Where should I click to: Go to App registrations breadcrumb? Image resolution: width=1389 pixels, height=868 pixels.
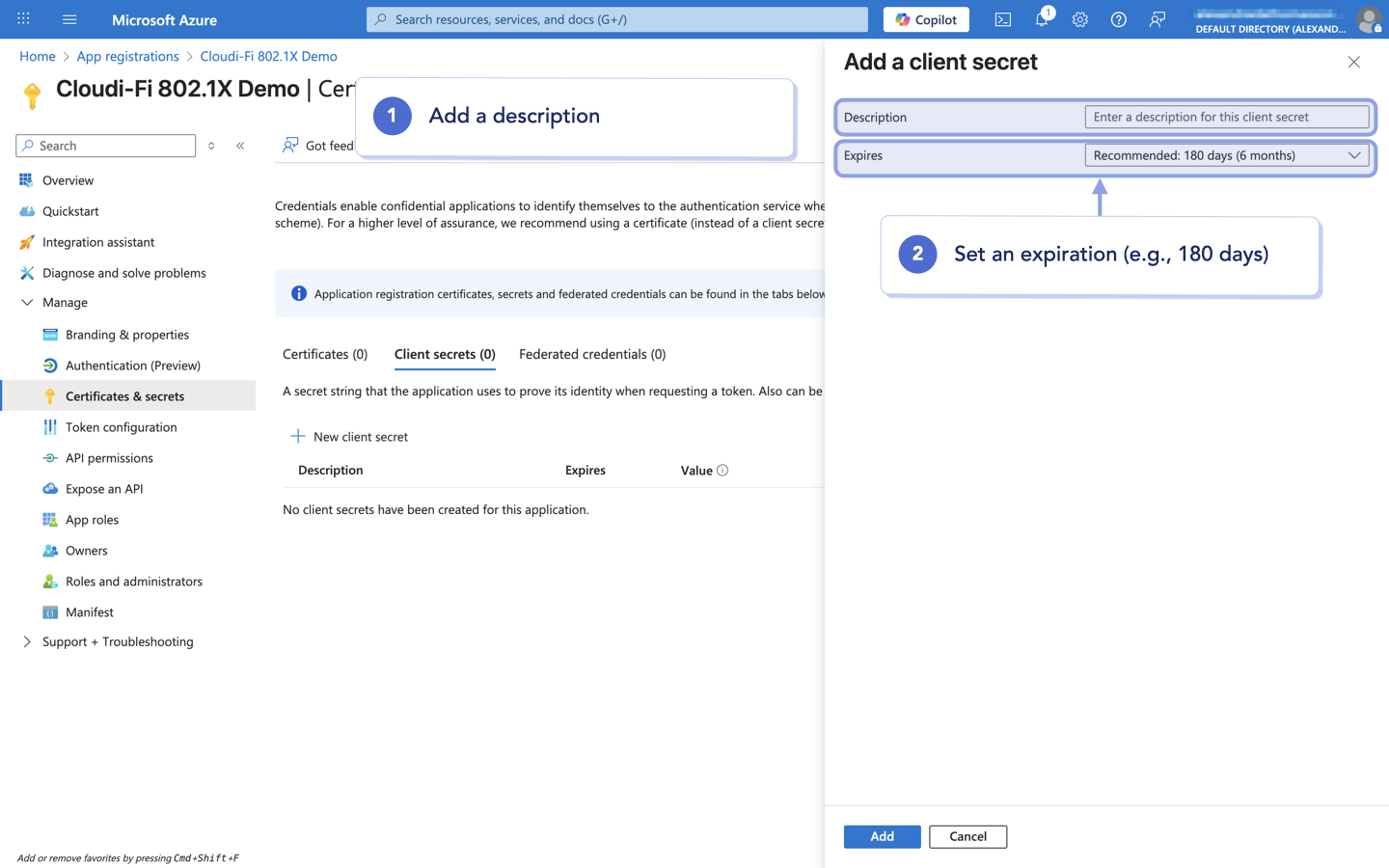(128, 56)
